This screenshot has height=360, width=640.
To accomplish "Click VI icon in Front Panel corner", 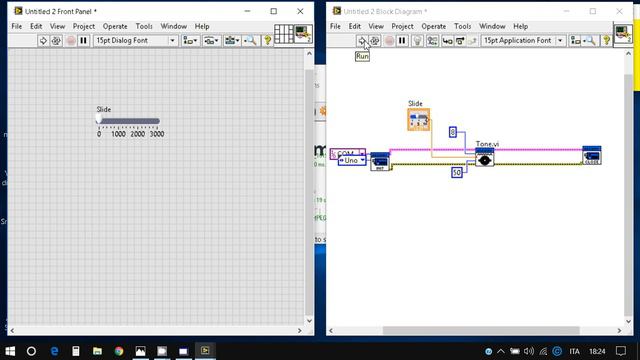I will (303, 34).
